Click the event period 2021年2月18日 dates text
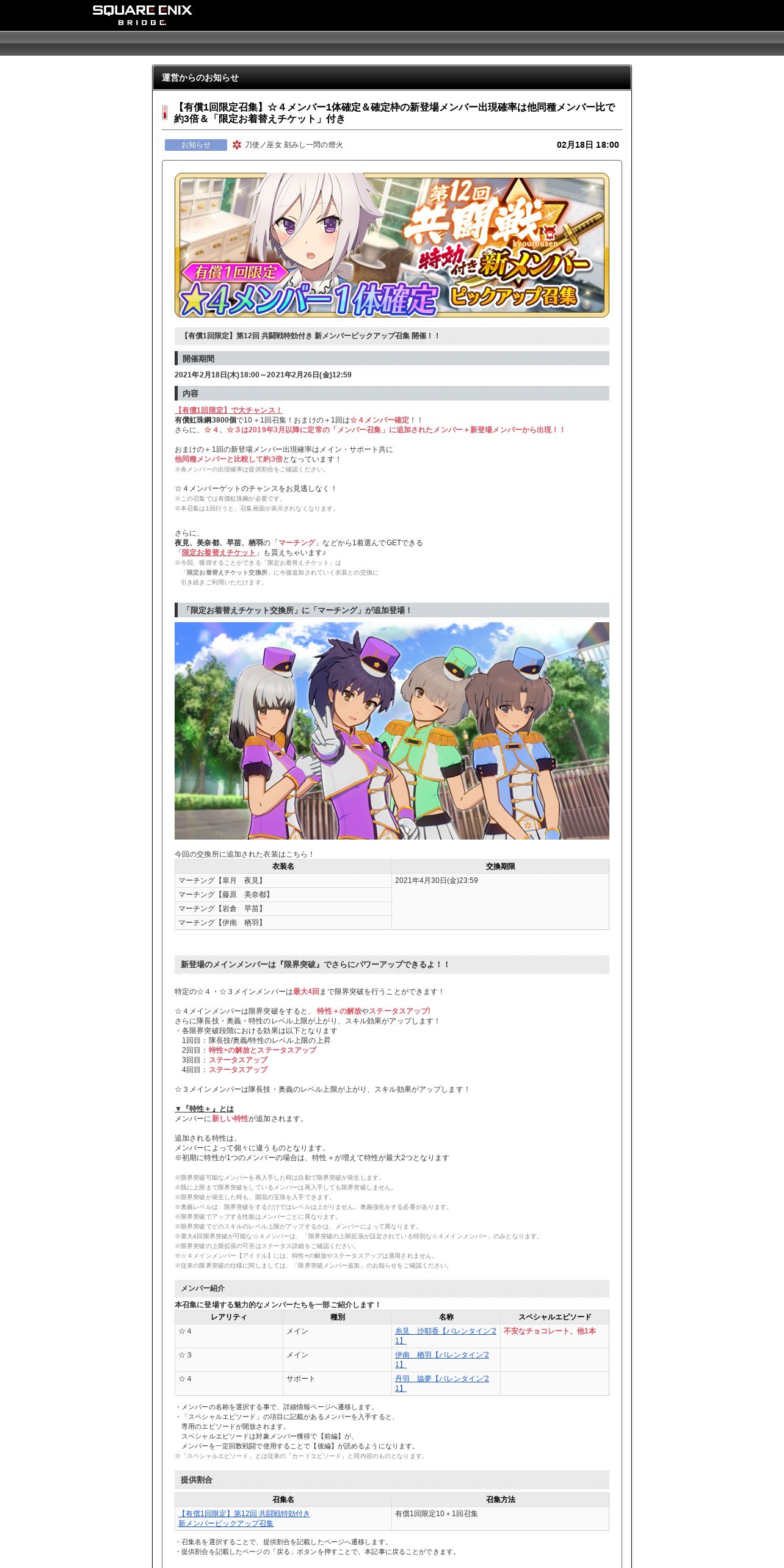The height and width of the screenshot is (1568, 784). point(263,375)
